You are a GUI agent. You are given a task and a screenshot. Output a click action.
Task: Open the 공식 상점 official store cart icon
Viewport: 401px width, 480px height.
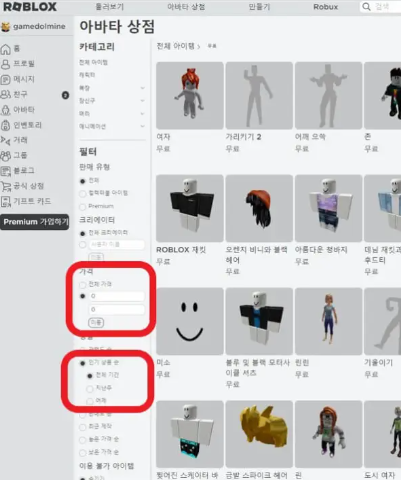coord(6,186)
